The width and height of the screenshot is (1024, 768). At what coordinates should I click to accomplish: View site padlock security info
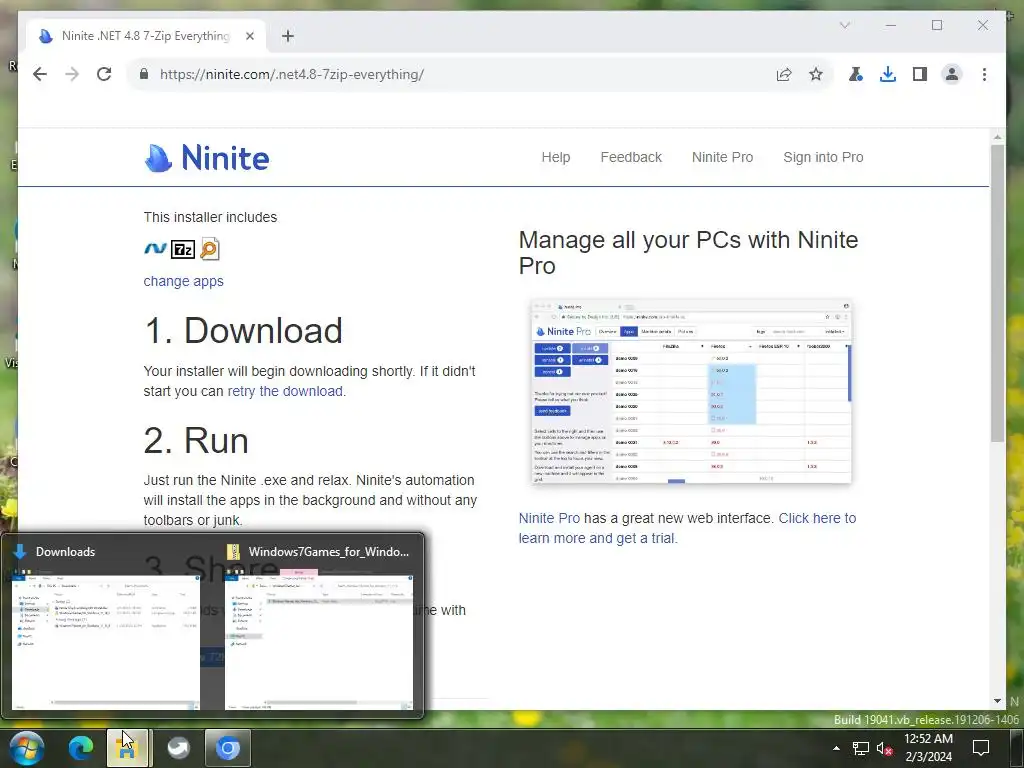(144, 74)
